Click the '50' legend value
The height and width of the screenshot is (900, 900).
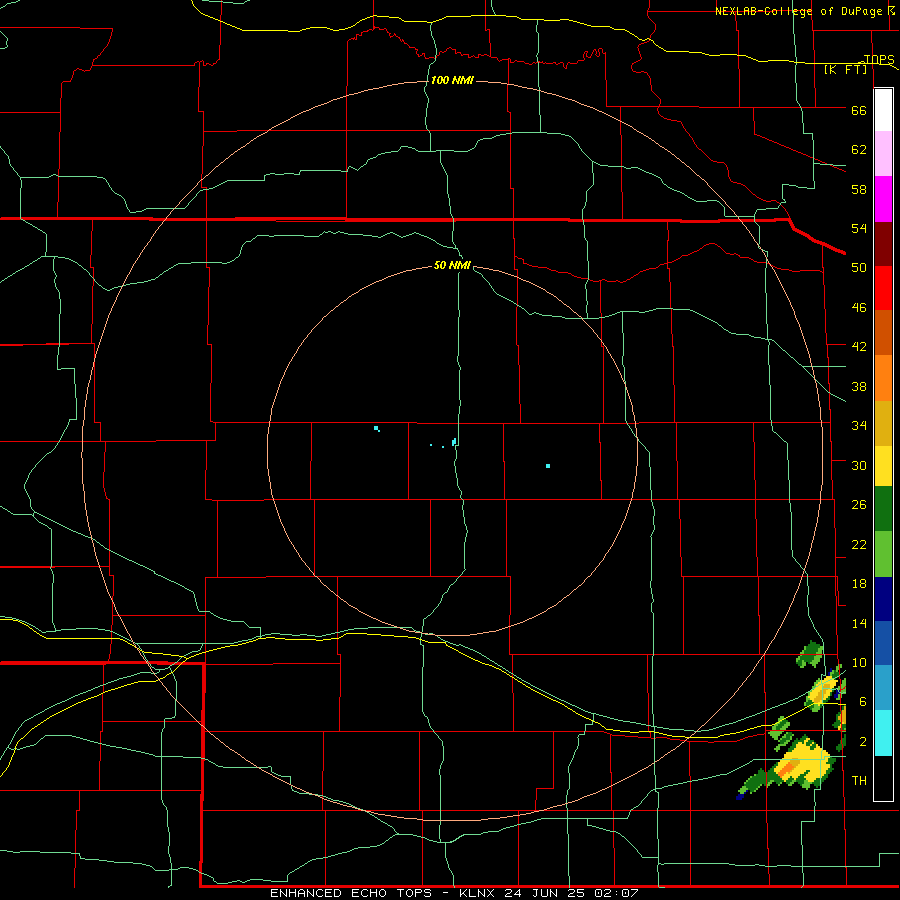pyautogui.click(x=859, y=267)
